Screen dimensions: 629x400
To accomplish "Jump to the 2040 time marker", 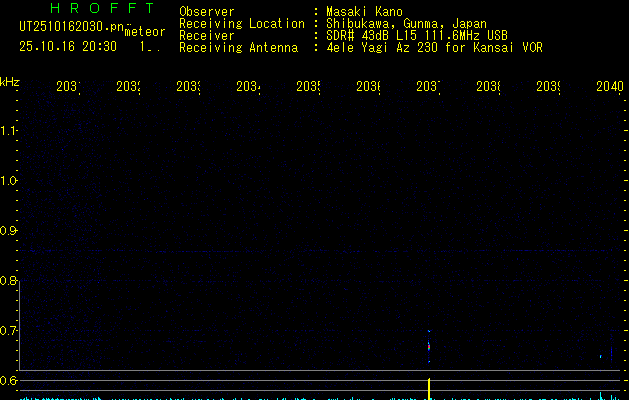I will [609, 87].
